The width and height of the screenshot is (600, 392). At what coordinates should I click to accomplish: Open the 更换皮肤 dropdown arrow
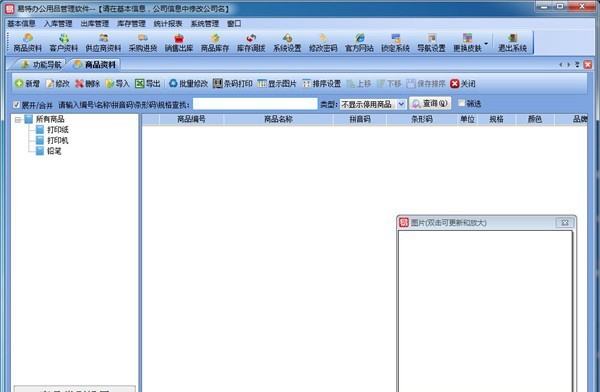tap(486, 43)
